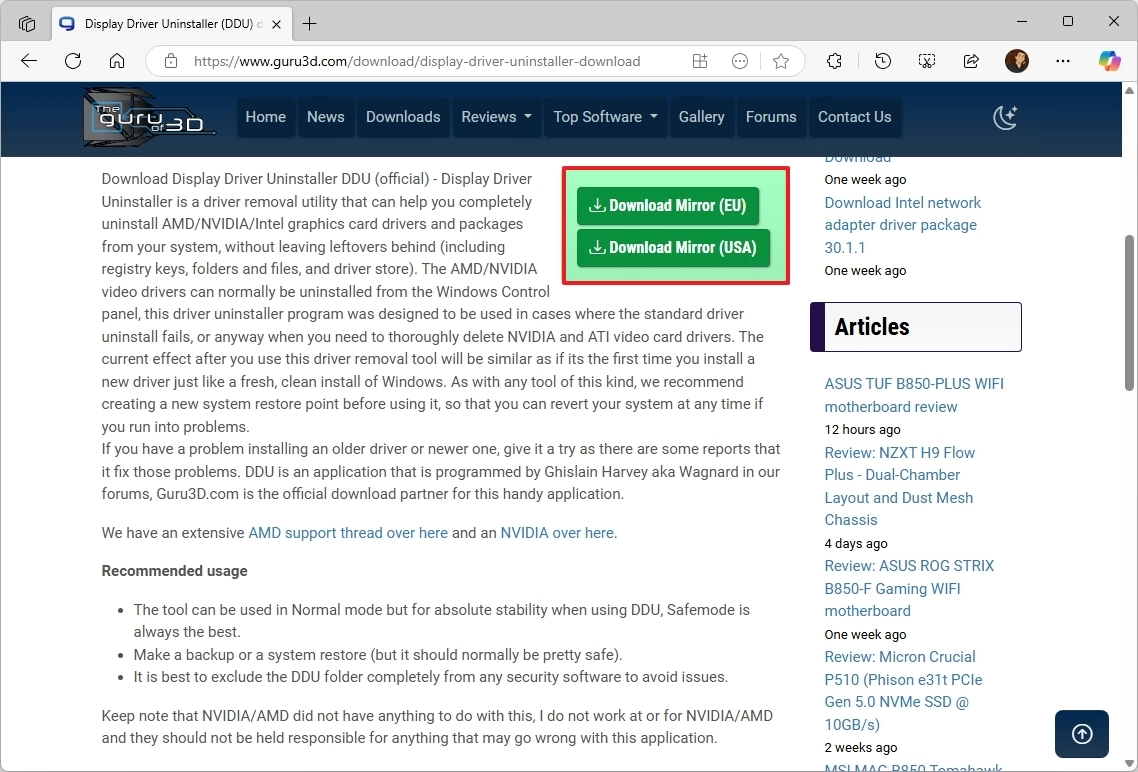
Task: Click the '2 weeks ago' timestamp
Action: pyautogui.click(x=861, y=747)
